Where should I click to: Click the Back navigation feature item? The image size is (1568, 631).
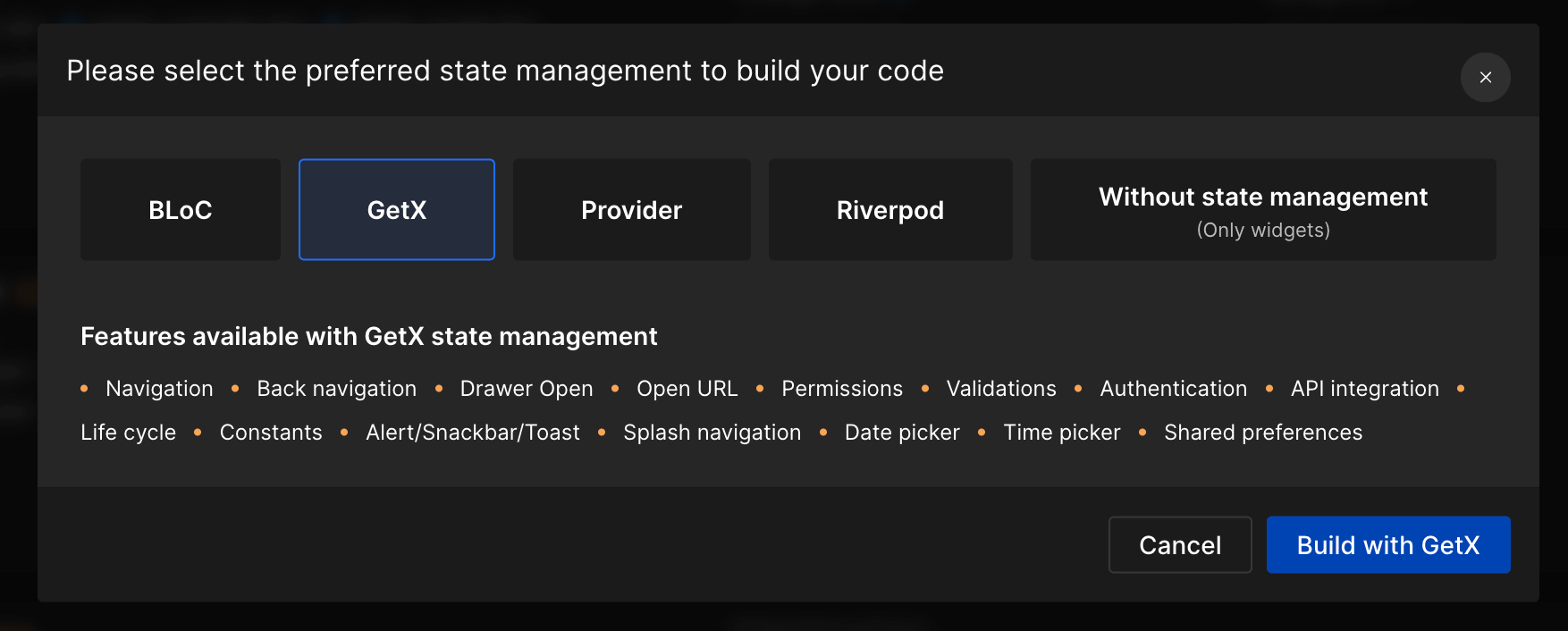click(x=336, y=389)
